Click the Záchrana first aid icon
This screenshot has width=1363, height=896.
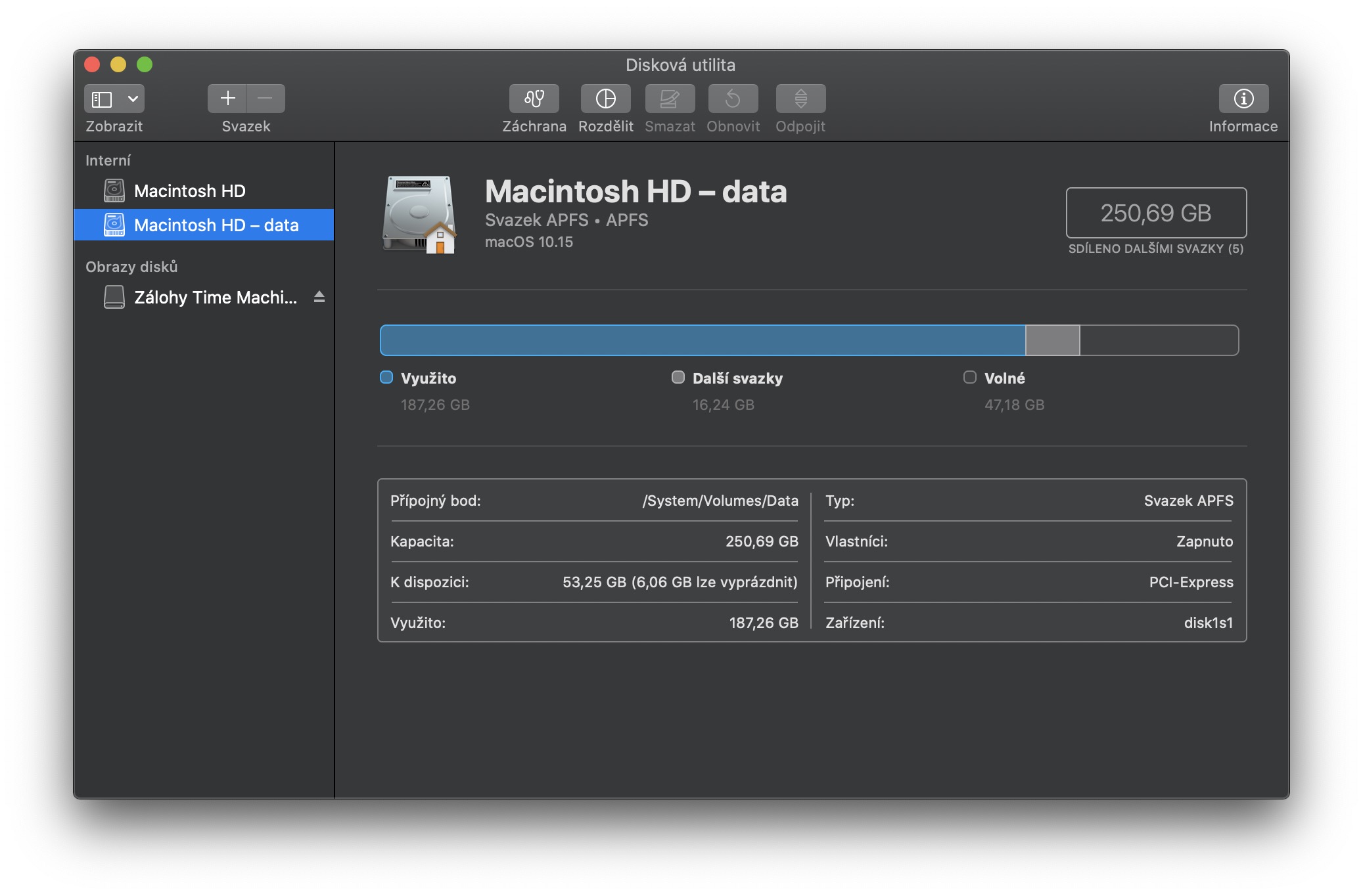point(534,99)
